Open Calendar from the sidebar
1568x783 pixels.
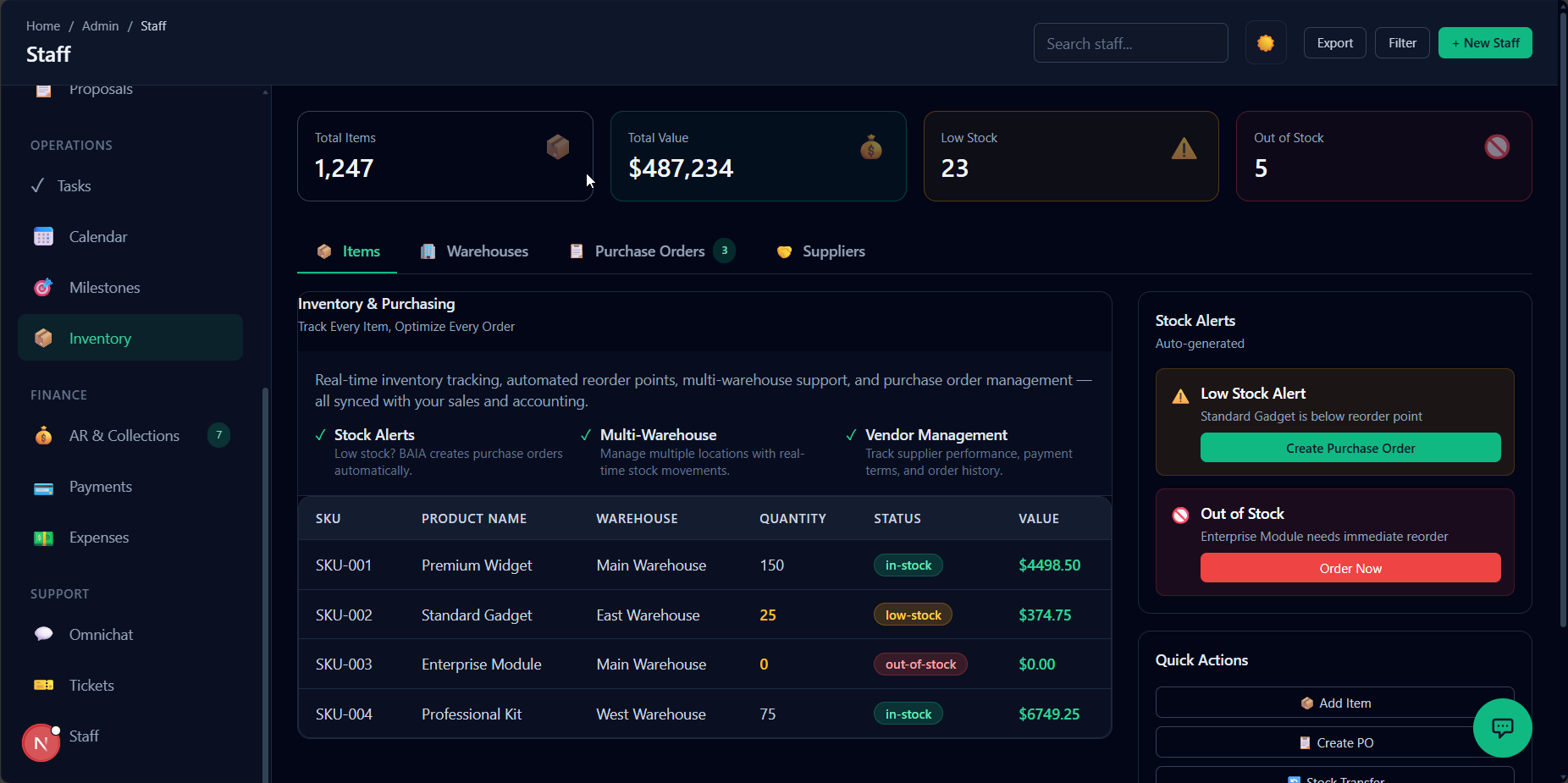click(x=97, y=236)
